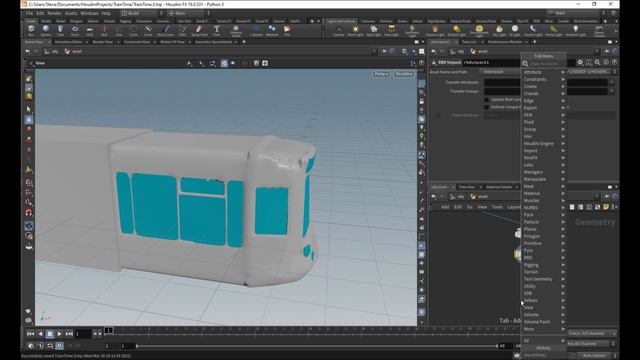Open Transfer Attributes dropdown arrow
The image size is (640, 360).
[x=612, y=82]
